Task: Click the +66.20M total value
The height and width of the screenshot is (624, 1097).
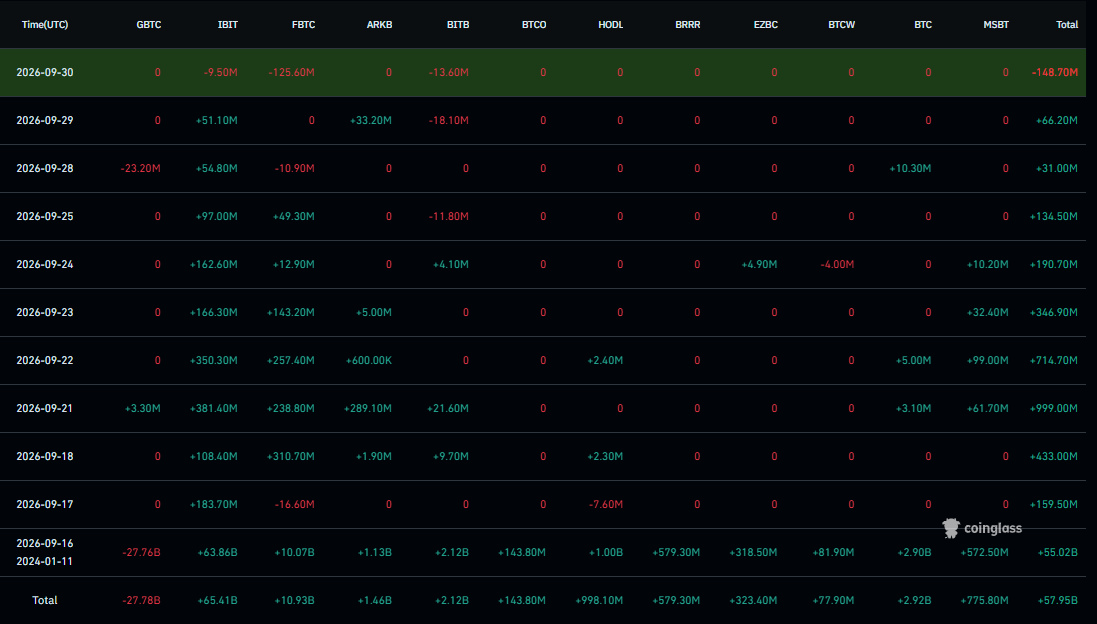Action: click(x=1056, y=120)
